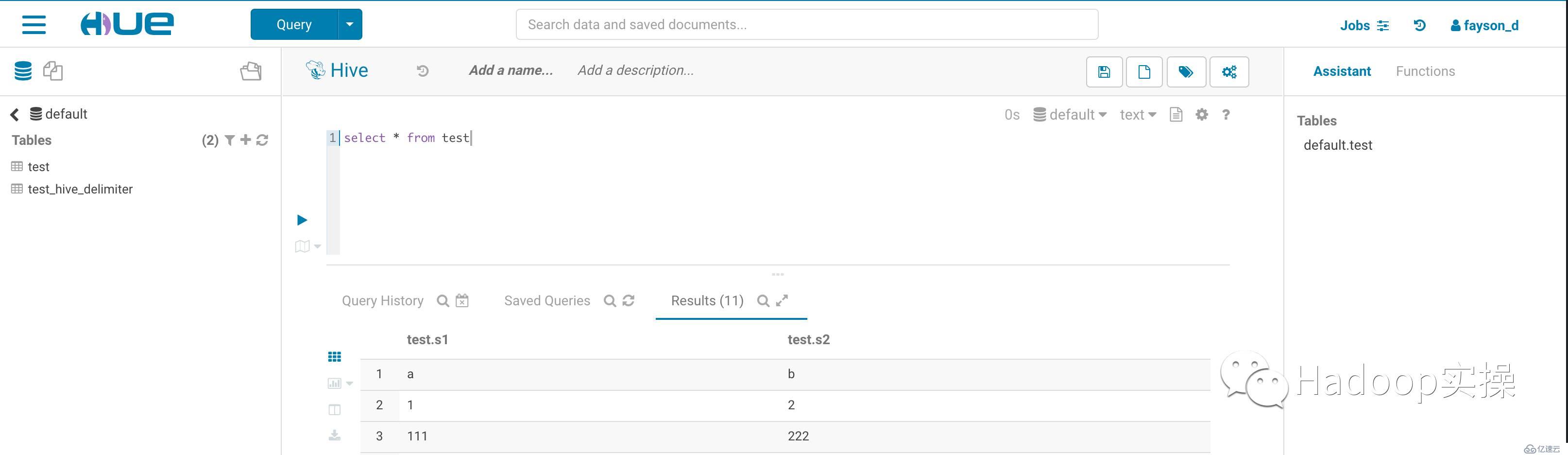
Task: Show results as grid view
Action: point(335,357)
